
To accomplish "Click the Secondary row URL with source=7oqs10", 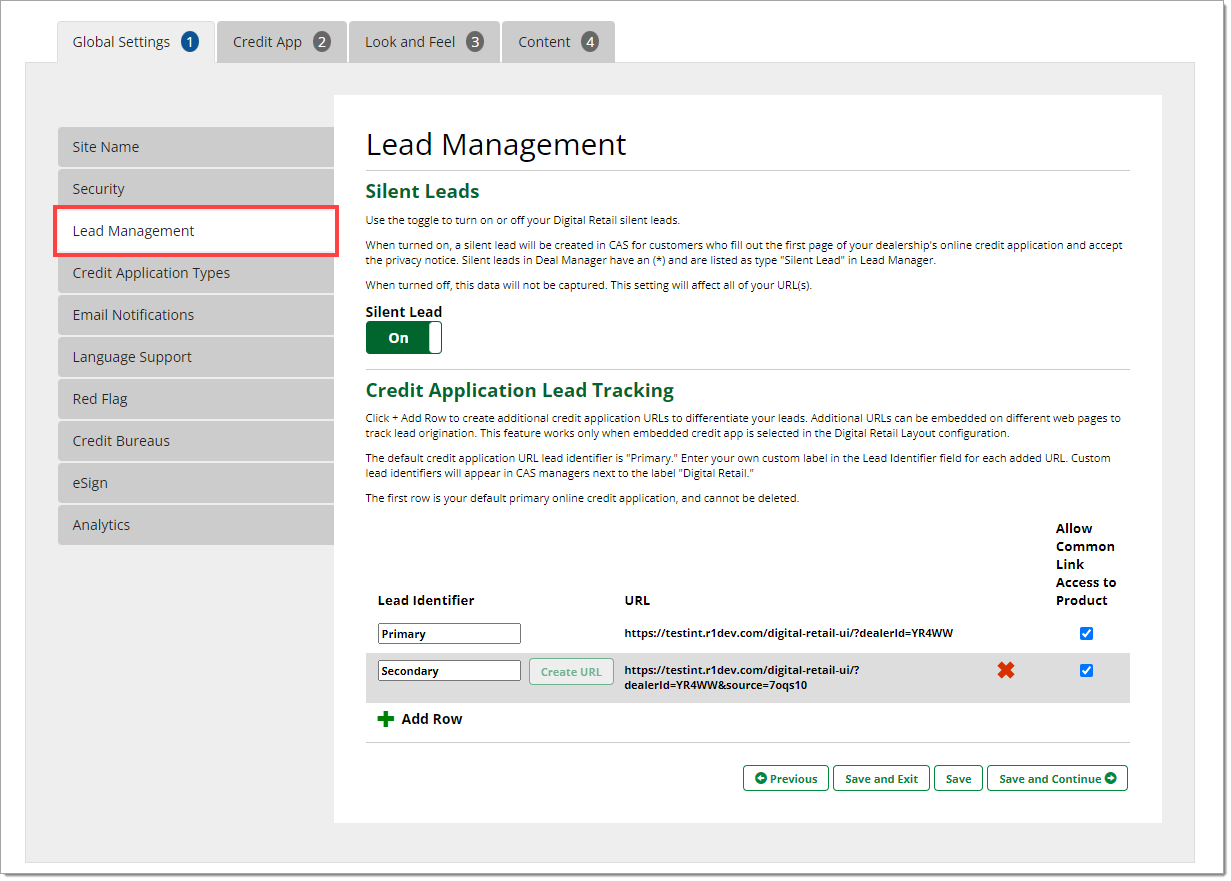I will 742,678.
